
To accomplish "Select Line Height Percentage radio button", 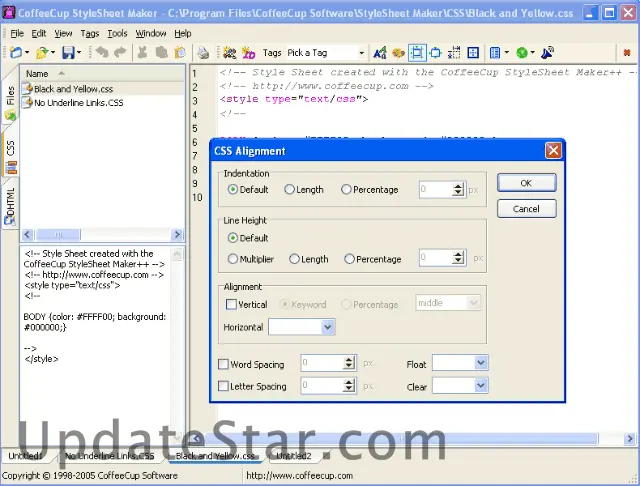I will pyautogui.click(x=349, y=259).
